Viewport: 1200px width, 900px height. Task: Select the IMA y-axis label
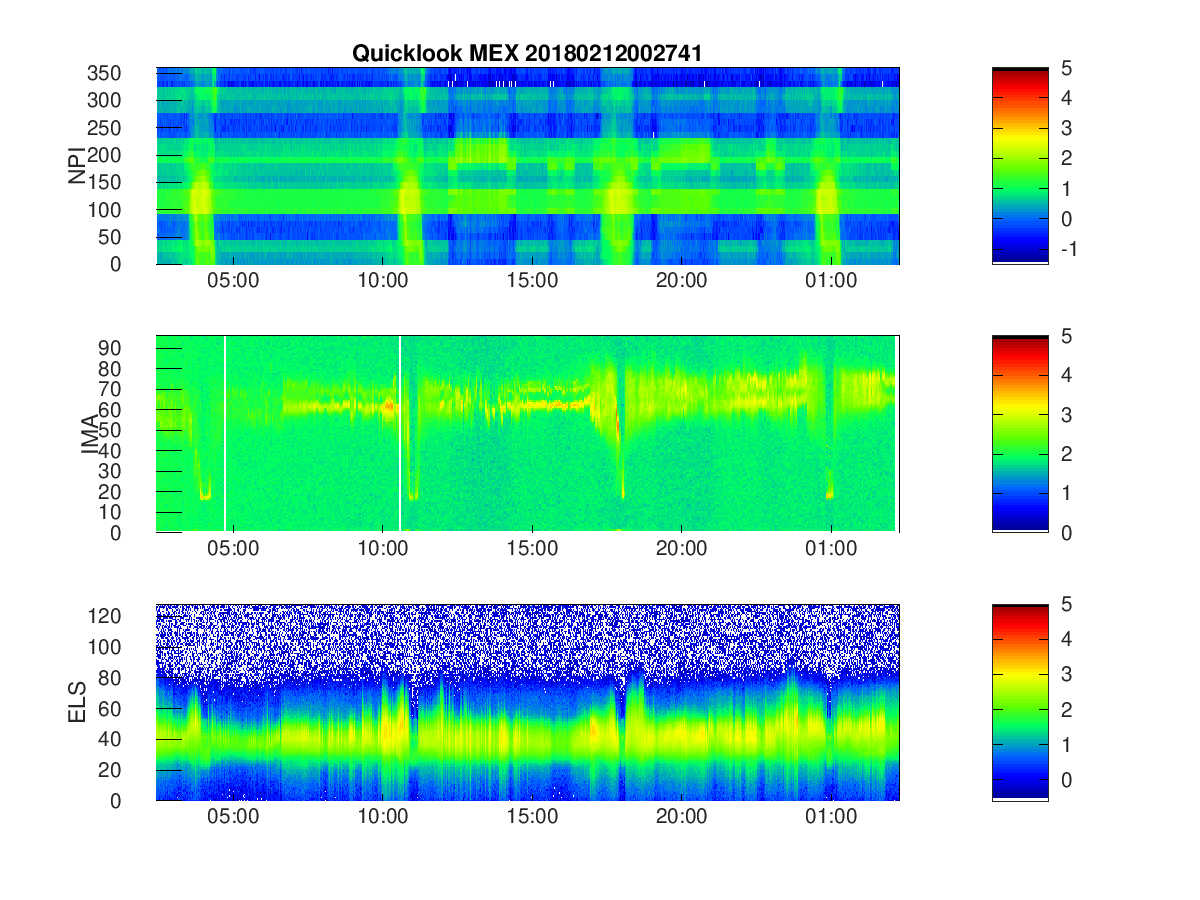(90, 435)
